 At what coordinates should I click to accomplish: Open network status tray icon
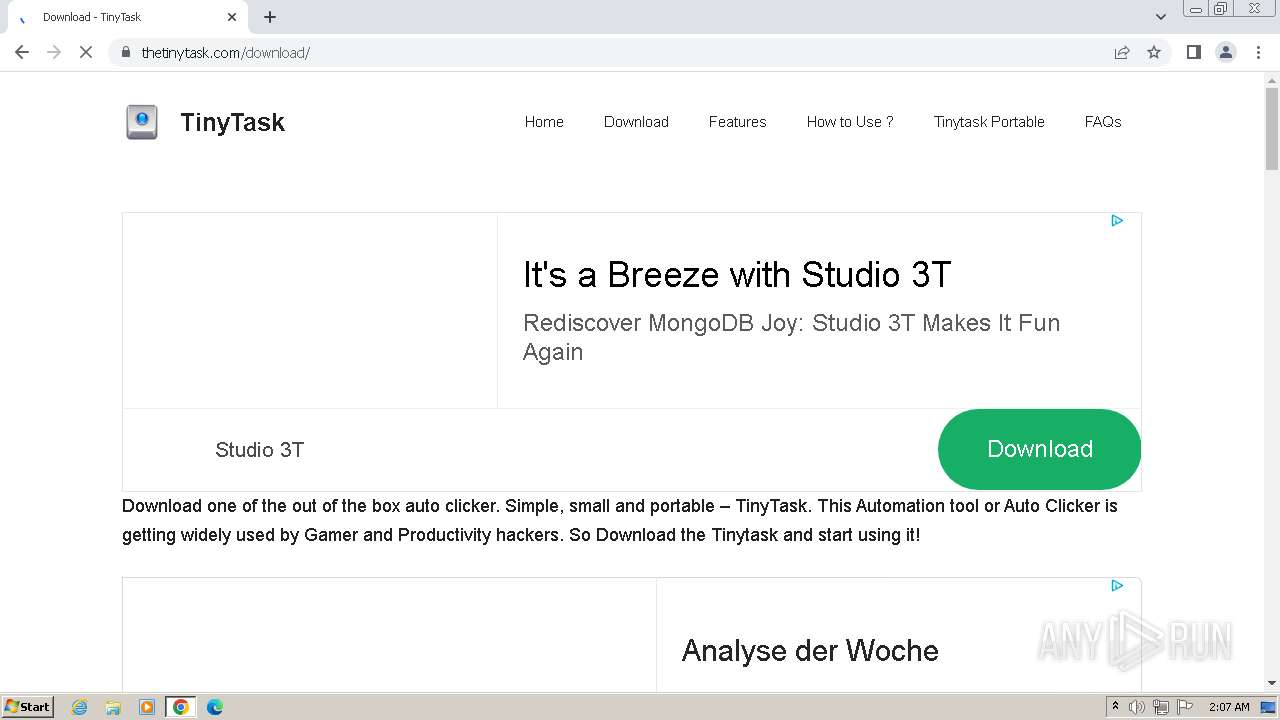(1161, 707)
